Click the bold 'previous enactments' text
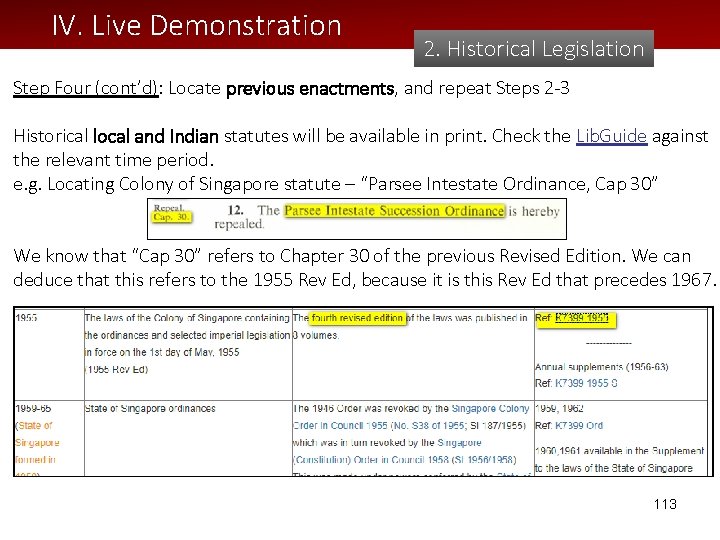Image resolution: width=720 pixels, height=540 pixels. (x=310, y=88)
